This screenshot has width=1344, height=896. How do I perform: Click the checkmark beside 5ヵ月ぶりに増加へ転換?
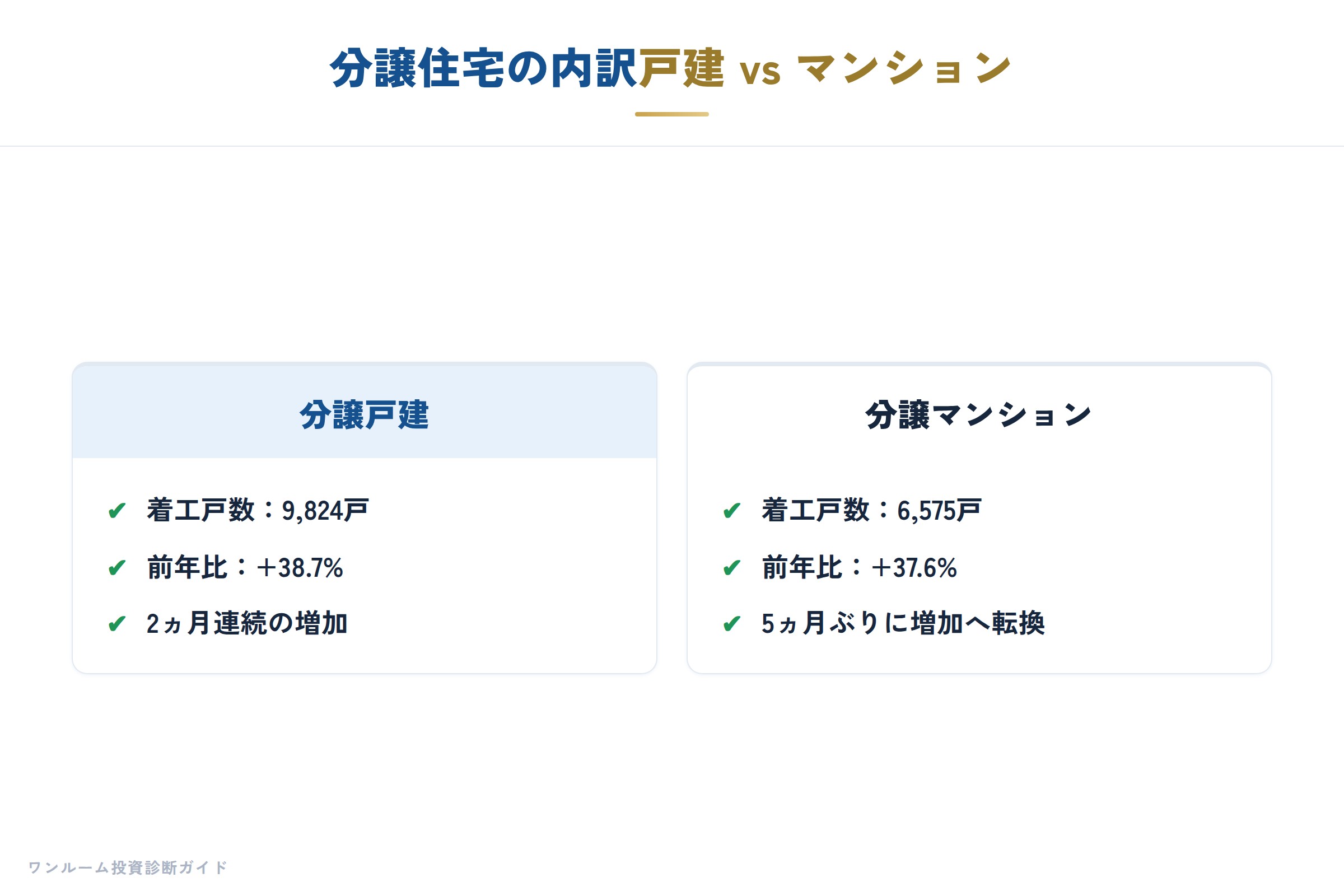tap(731, 623)
